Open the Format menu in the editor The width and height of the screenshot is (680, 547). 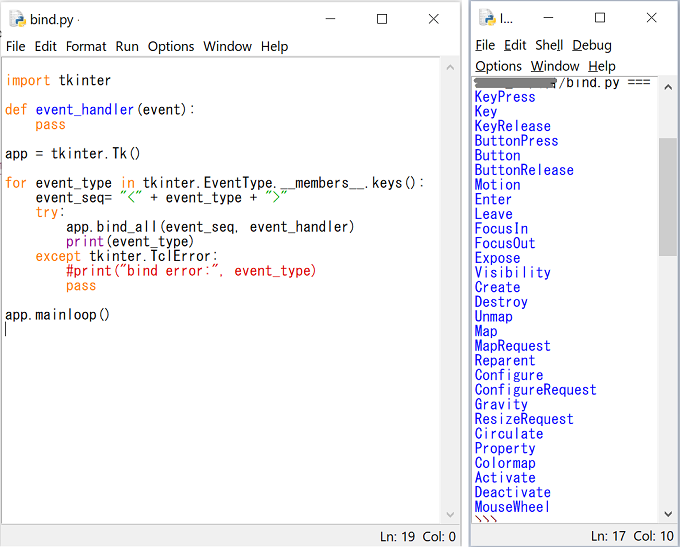click(86, 46)
